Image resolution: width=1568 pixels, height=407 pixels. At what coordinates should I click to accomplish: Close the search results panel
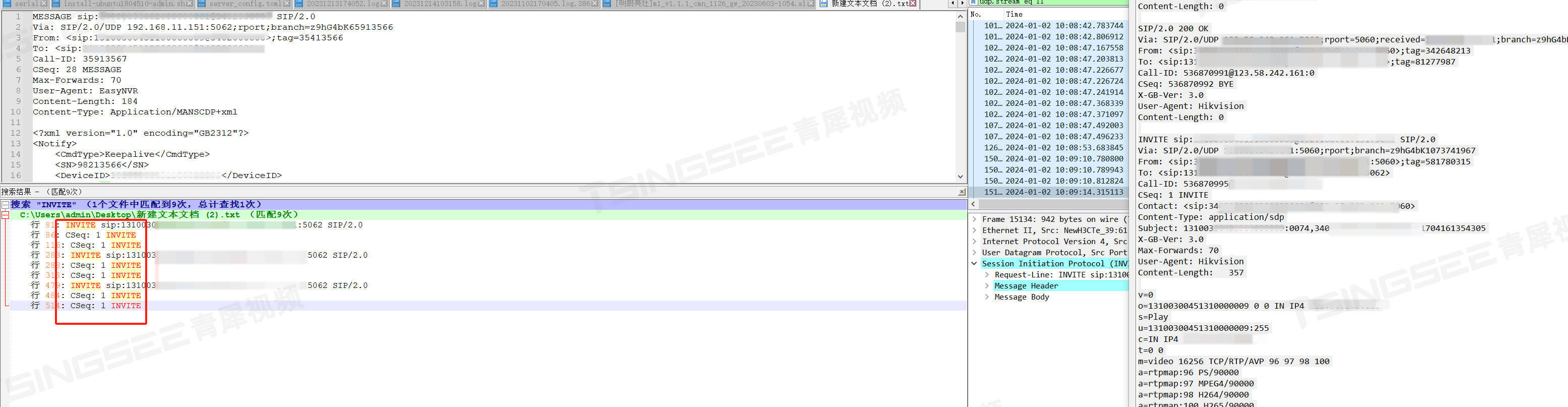962,192
